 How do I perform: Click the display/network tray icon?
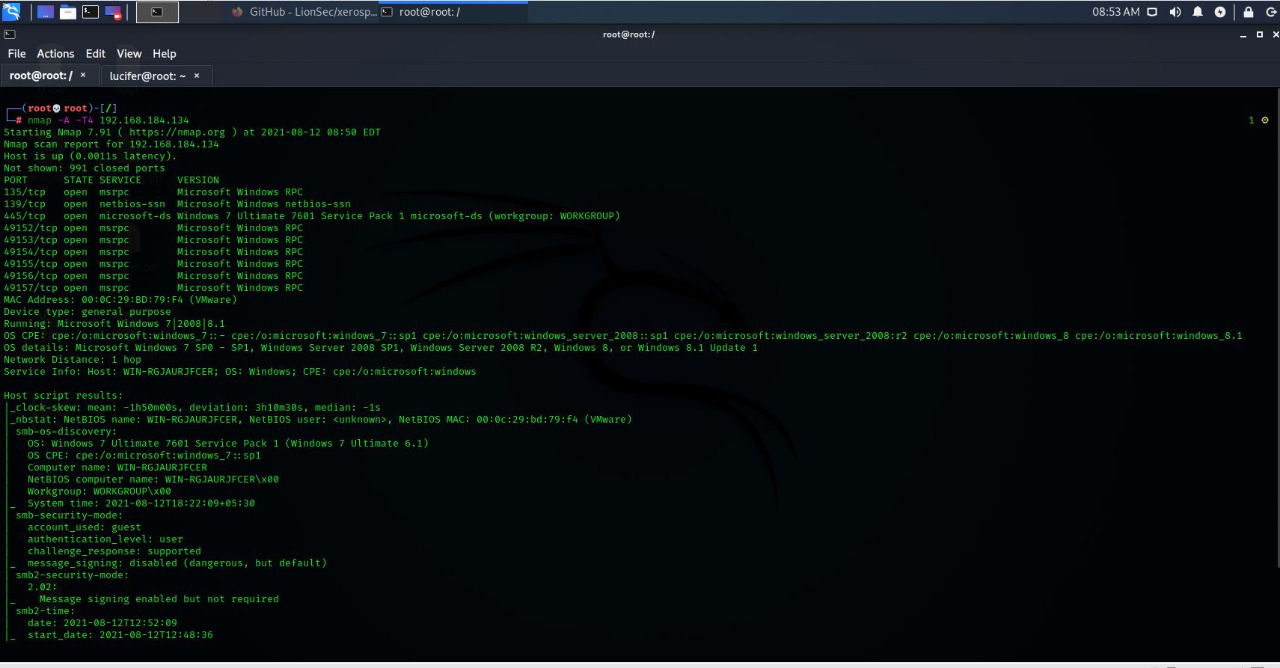pyautogui.click(x=1152, y=12)
